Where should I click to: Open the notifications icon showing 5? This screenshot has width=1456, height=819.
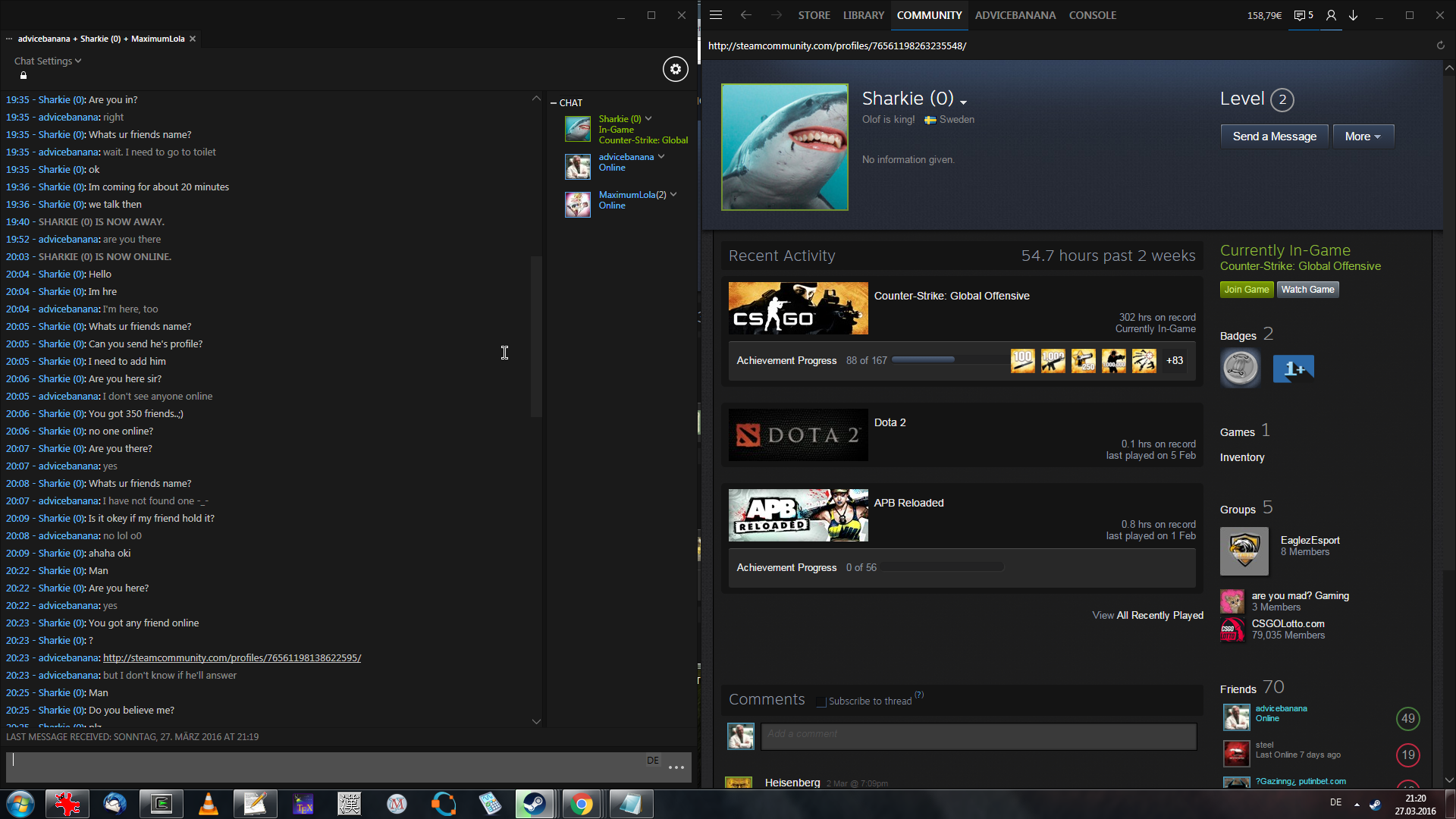pos(1303,15)
